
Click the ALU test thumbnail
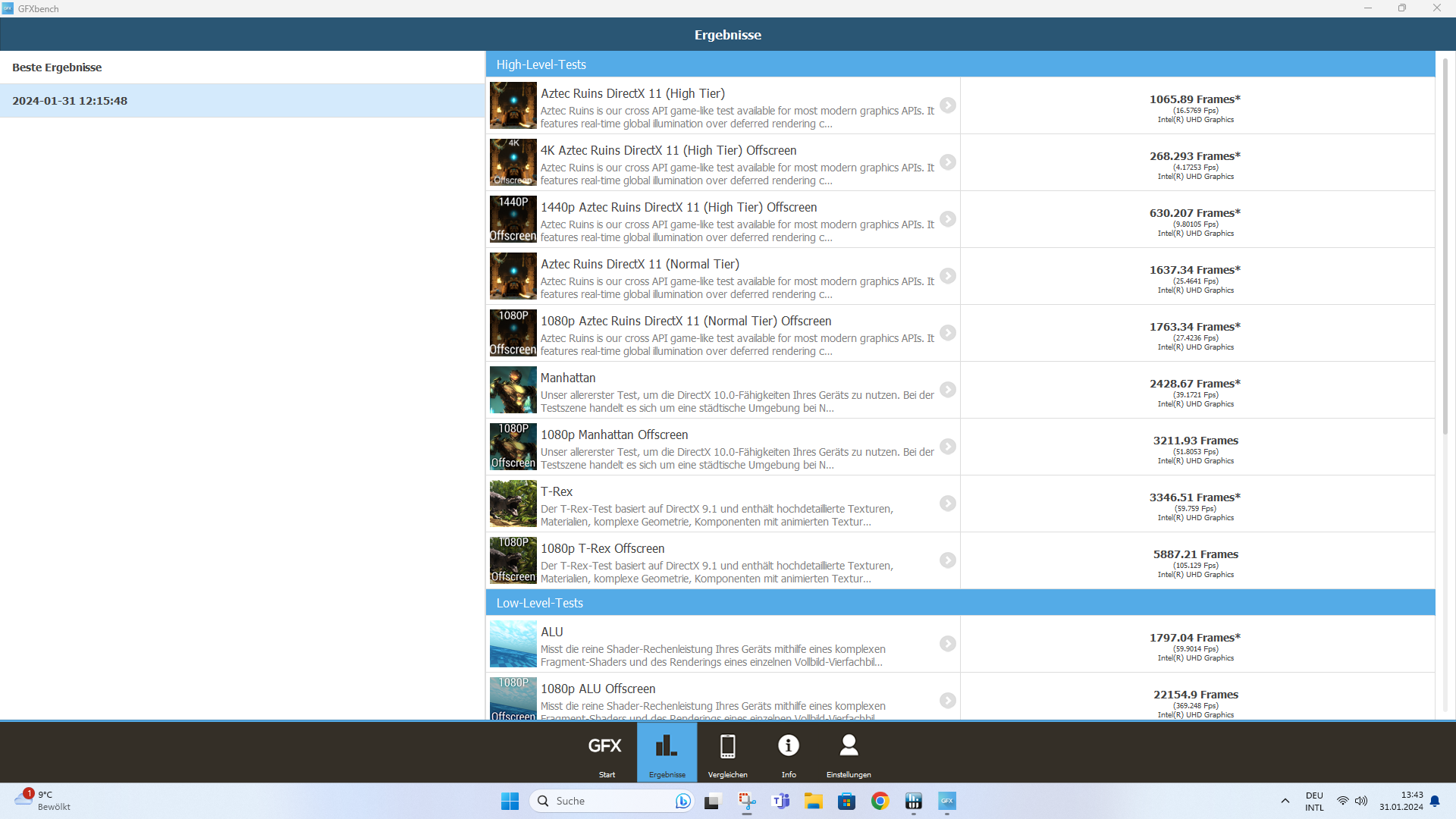pos(513,644)
